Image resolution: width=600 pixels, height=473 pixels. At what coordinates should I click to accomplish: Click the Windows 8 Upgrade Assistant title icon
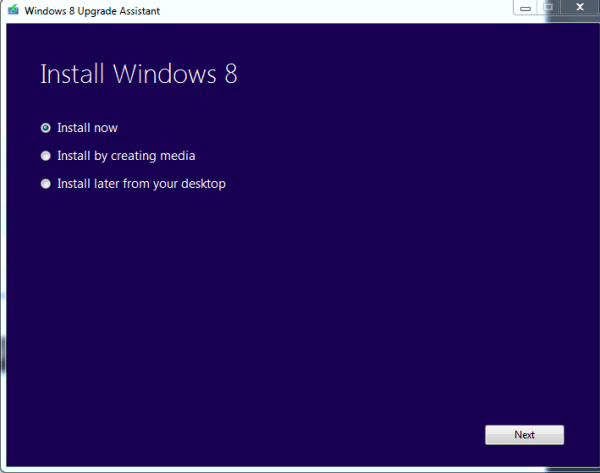pyautogui.click(x=13, y=10)
